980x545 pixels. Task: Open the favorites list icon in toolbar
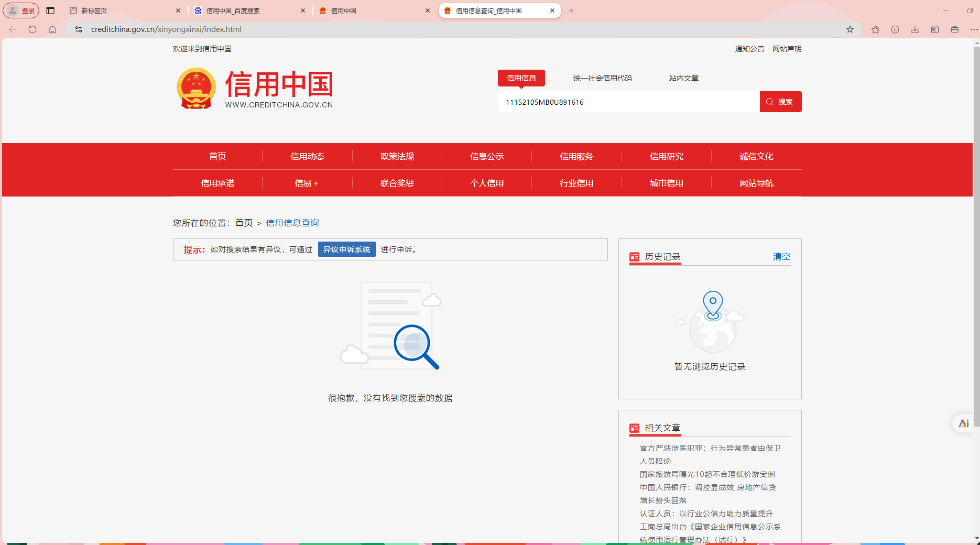[875, 29]
